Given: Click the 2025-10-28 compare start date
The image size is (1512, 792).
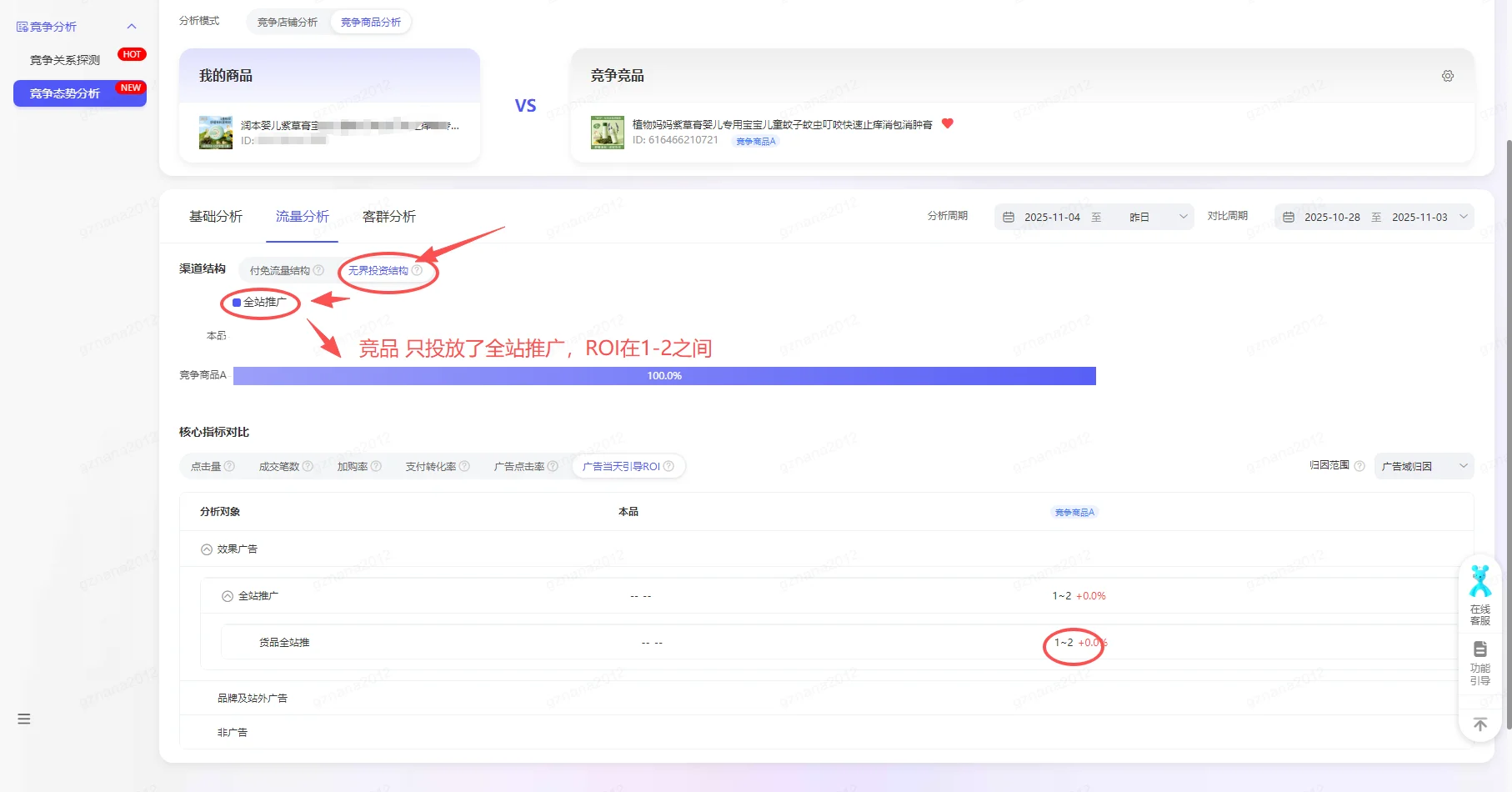Looking at the screenshot, I should (1332, 217).
